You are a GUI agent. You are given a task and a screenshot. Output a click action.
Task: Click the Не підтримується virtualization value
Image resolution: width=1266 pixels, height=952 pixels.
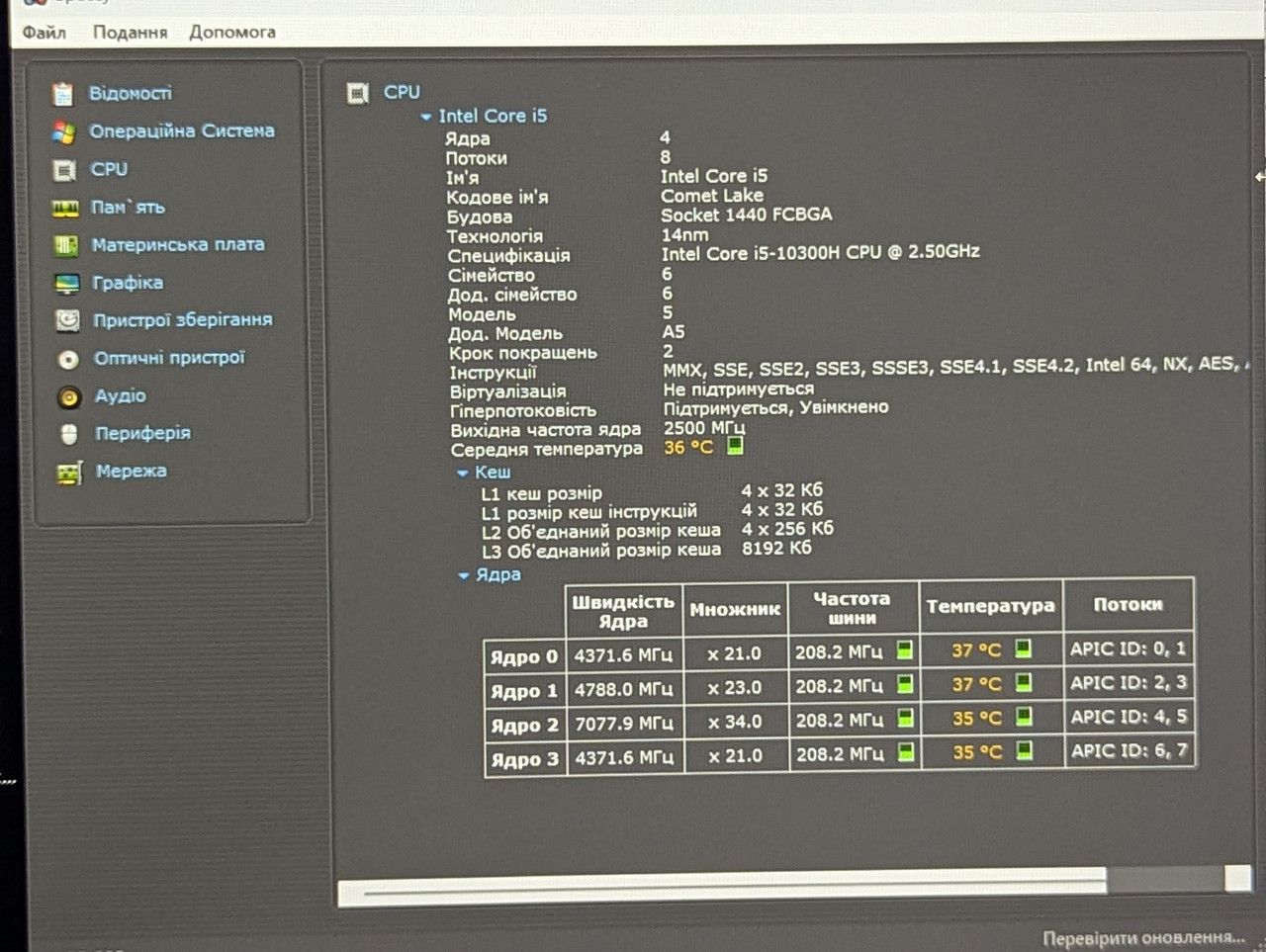click(739, 389)
